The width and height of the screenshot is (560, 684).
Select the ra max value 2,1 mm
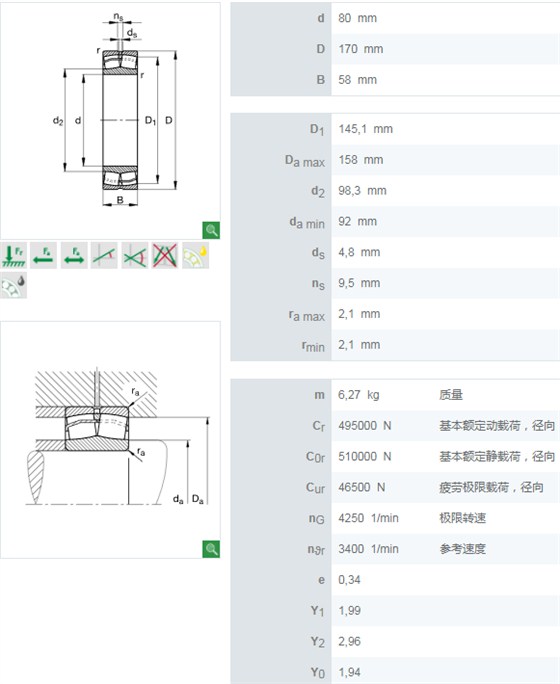[359, 314]
